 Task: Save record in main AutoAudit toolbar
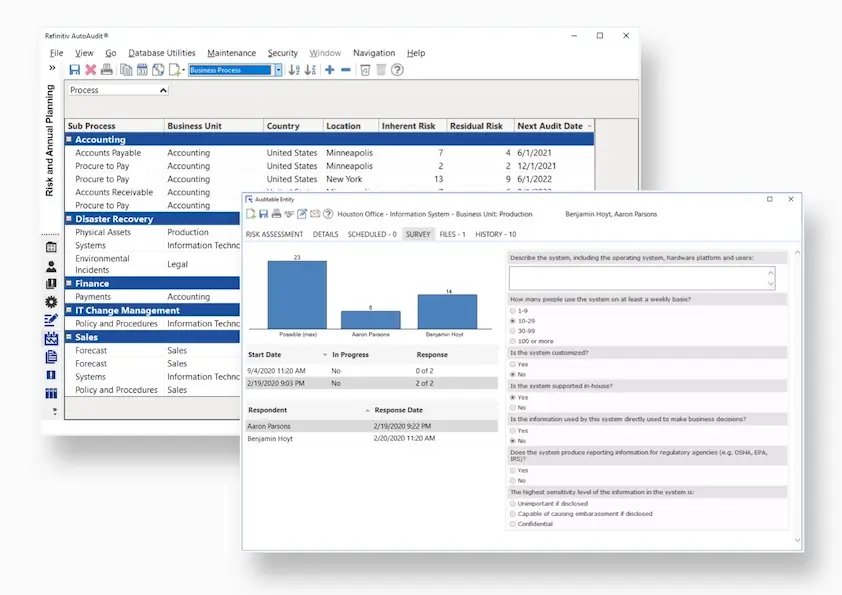click(x=75, y=70)
